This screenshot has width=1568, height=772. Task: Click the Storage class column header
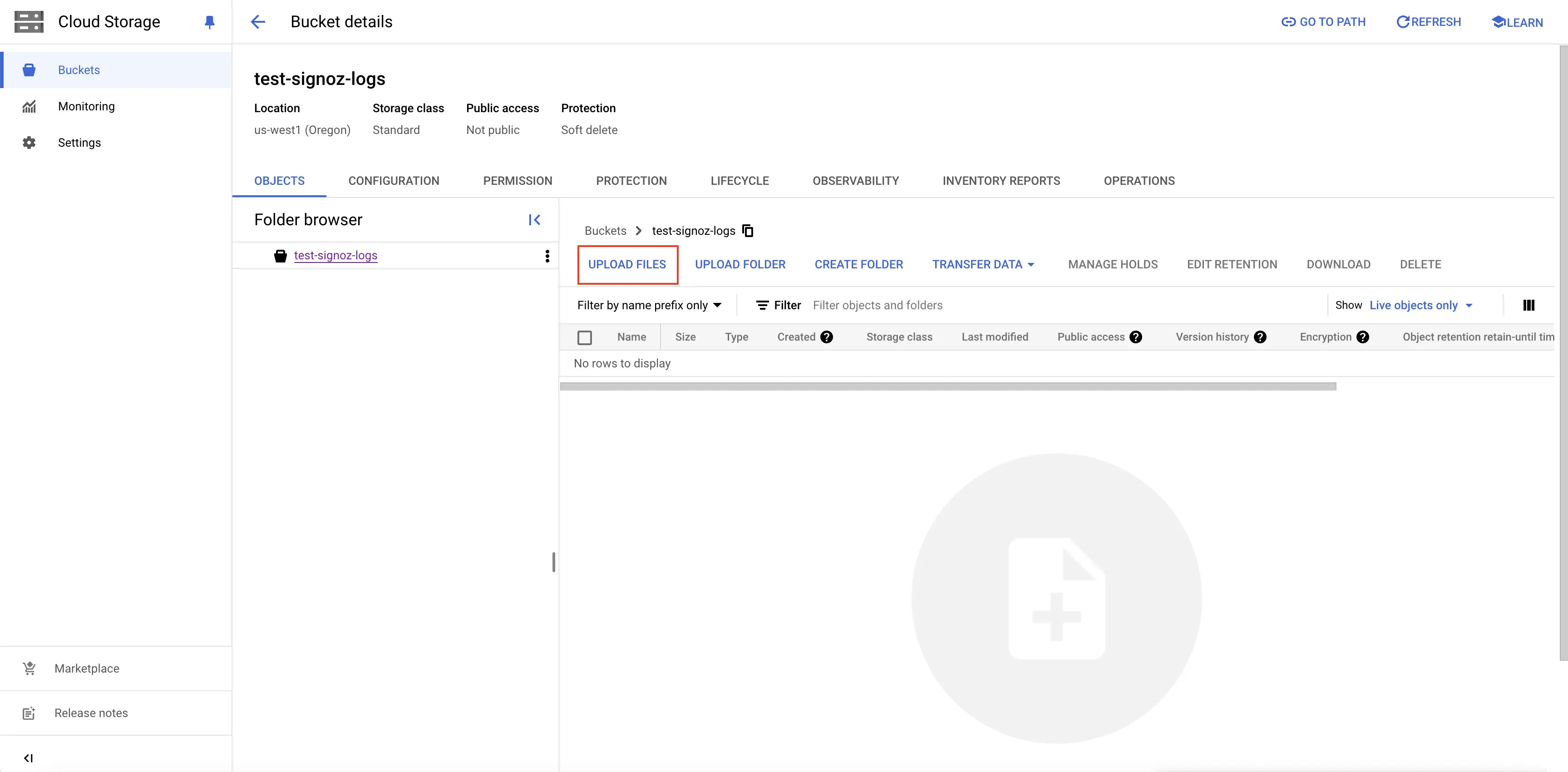(x=899, y=337)
